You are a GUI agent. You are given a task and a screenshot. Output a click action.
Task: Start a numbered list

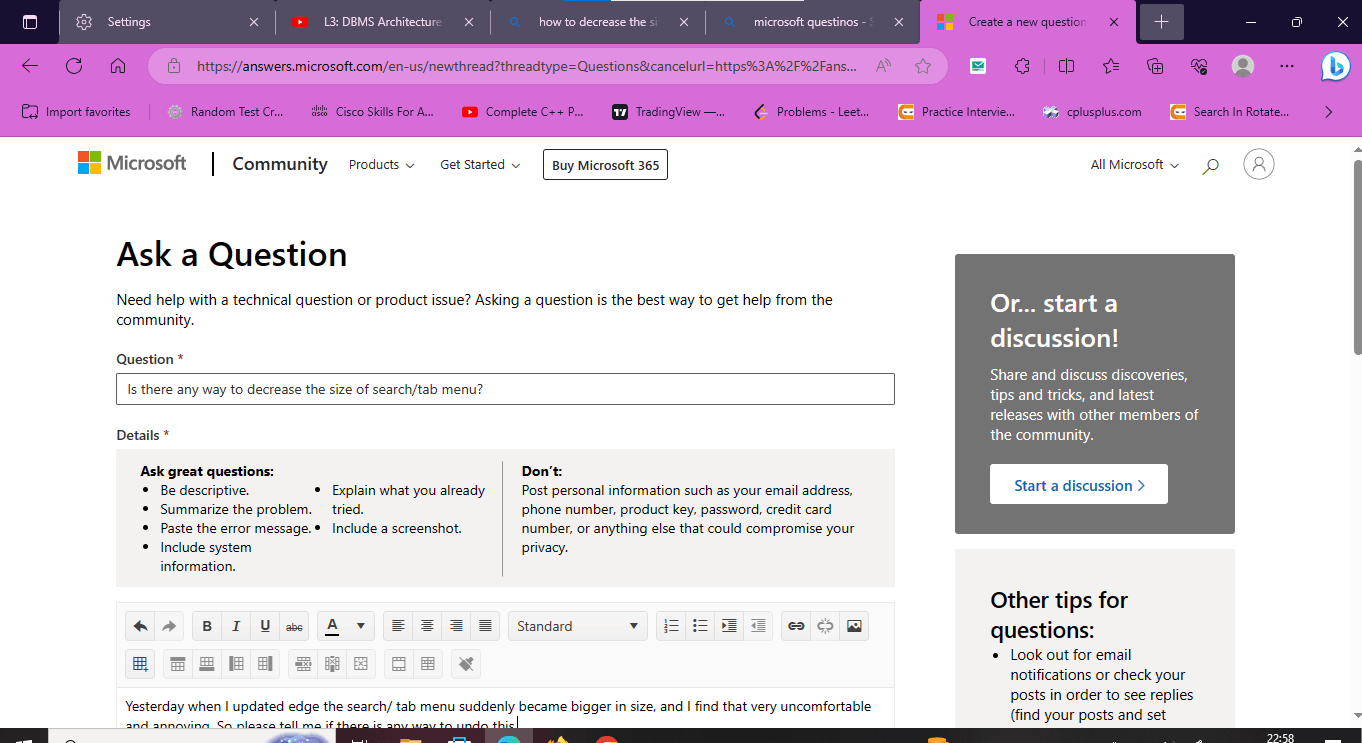tap(671, 626)
